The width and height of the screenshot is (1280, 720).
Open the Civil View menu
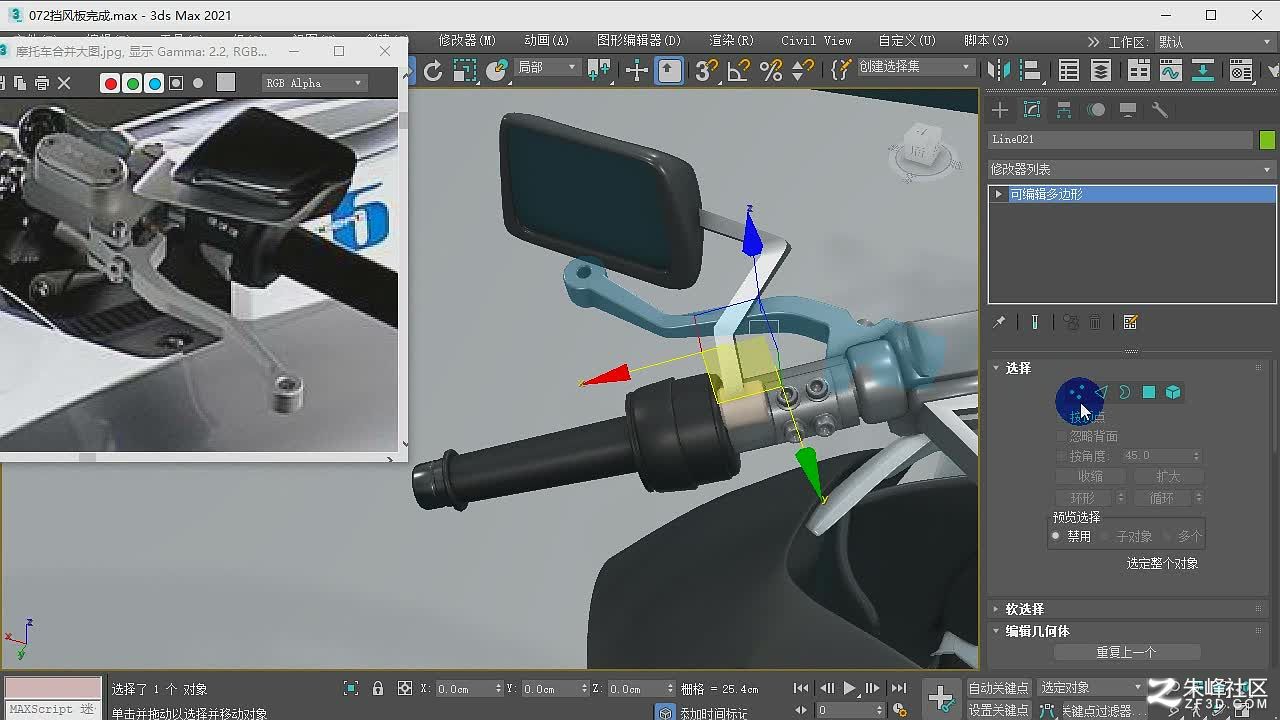click(817, 41)
